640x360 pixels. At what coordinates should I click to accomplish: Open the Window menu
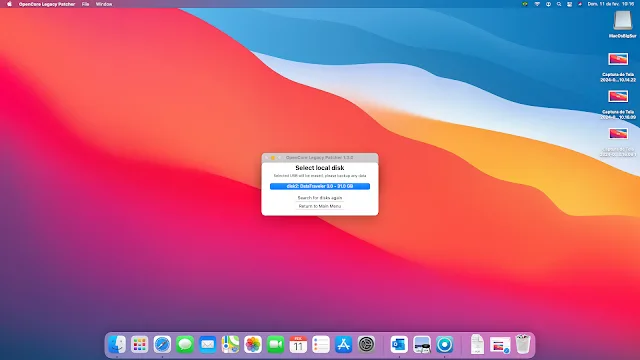[104, 4]
